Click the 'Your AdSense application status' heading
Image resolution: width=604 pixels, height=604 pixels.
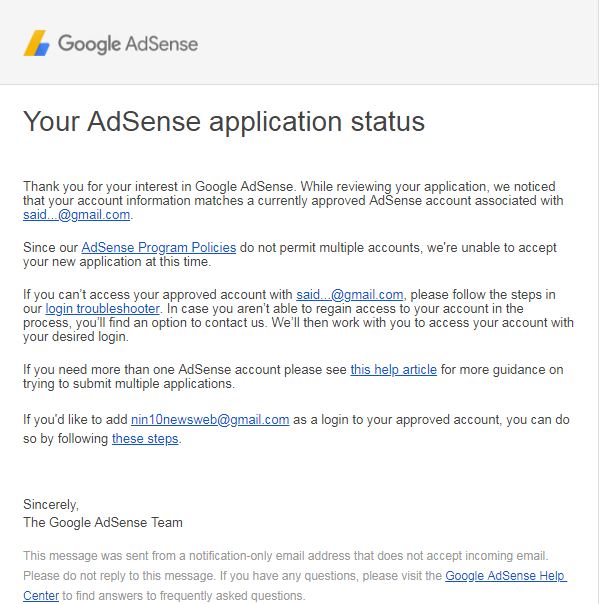point(224,122)
